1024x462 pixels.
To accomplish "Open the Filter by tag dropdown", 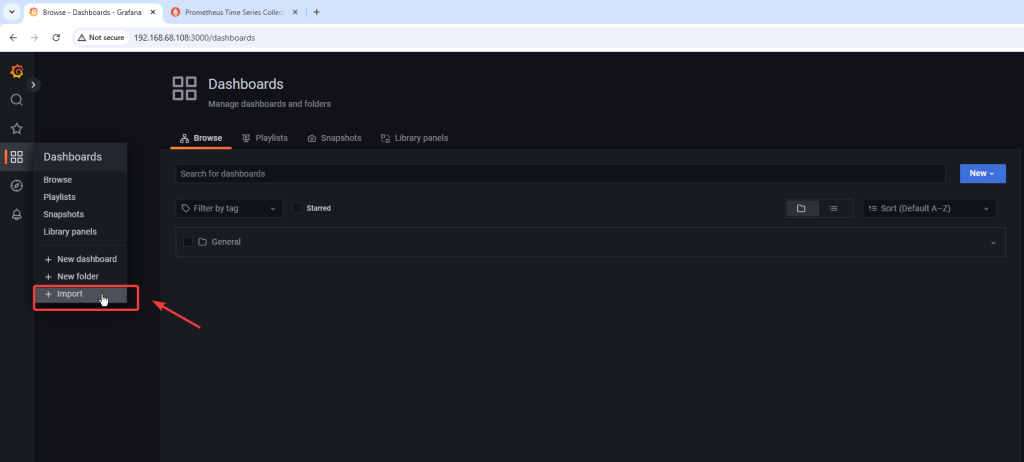I will click(x=228, y=208).
